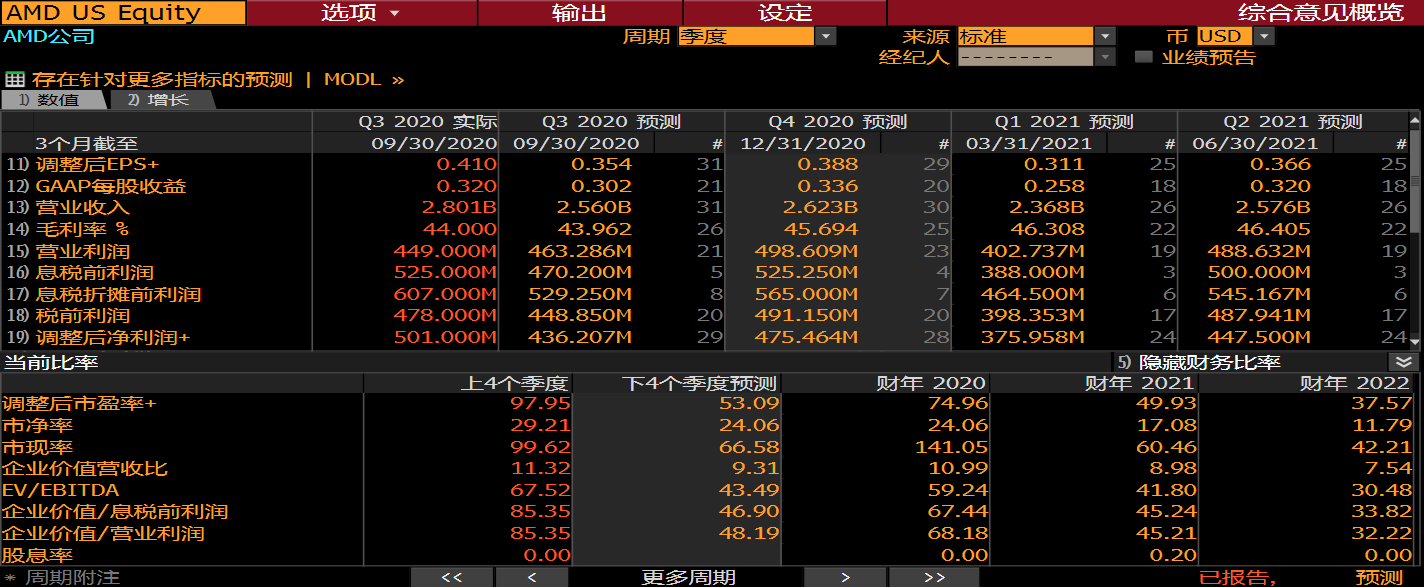Click the Q4 2020 预测 column header
The width and height of the screenshot is (1424, 587).
[x=838, y=122]
